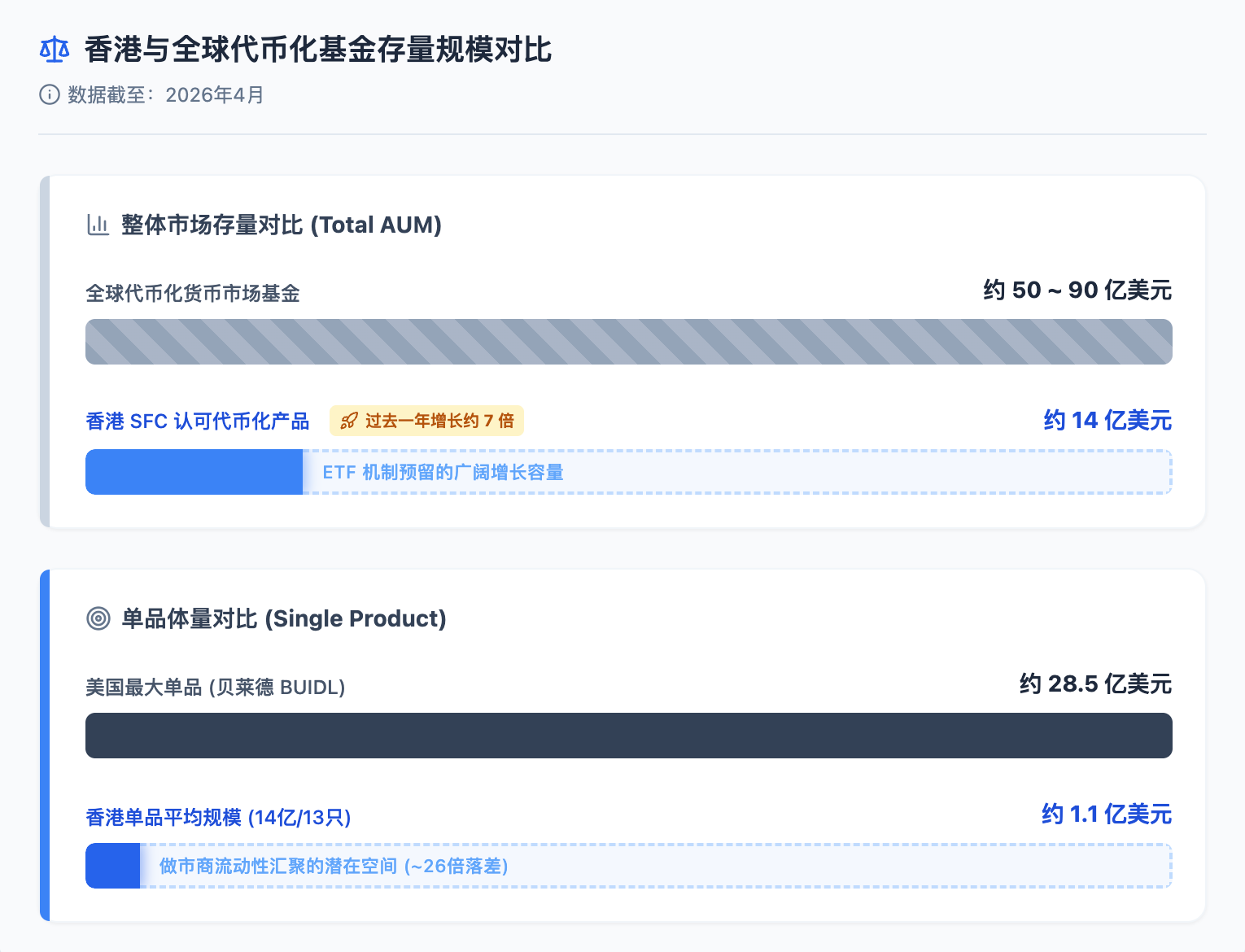Open the 香港单品平均规模 (14亿/13只) label

(x=218, y=817)
